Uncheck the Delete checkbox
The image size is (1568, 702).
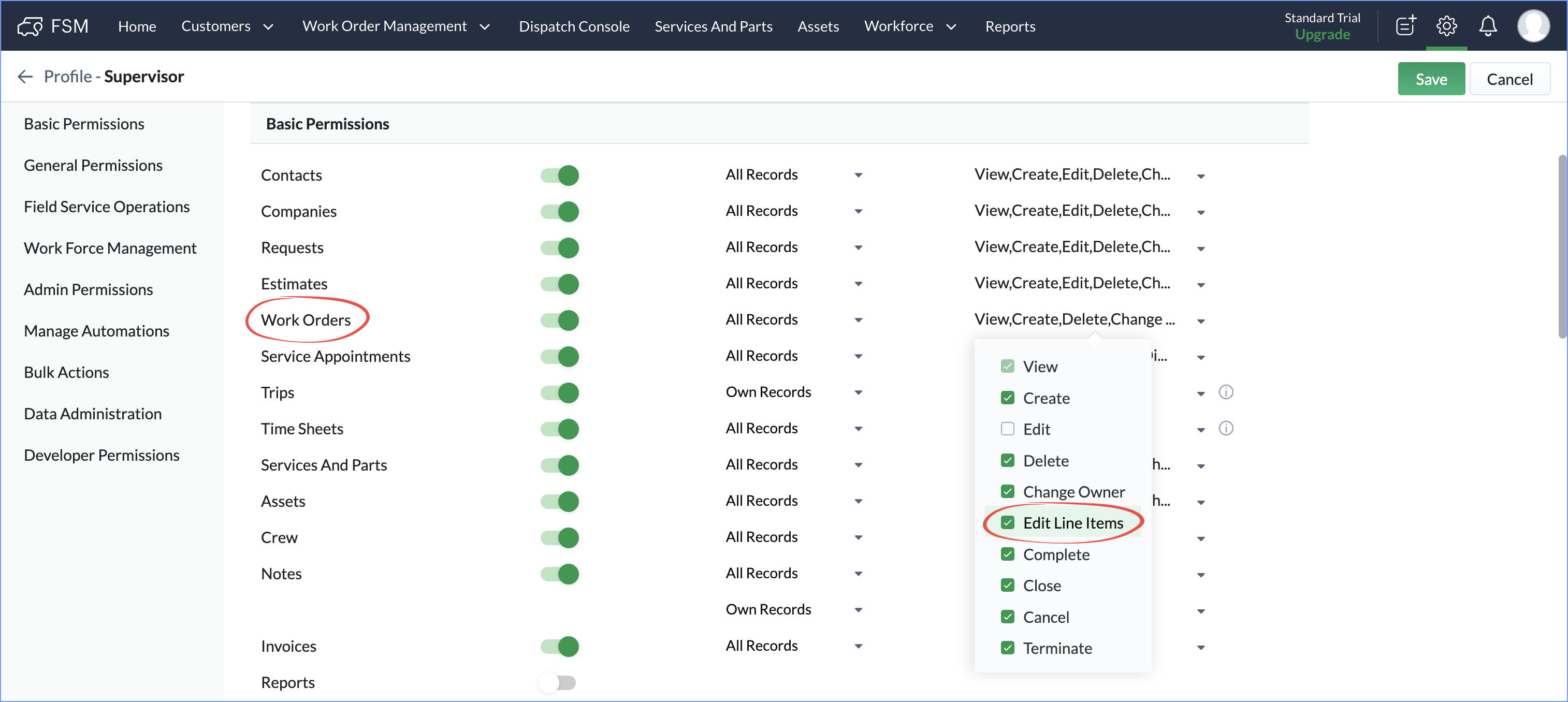(1007, 461)
